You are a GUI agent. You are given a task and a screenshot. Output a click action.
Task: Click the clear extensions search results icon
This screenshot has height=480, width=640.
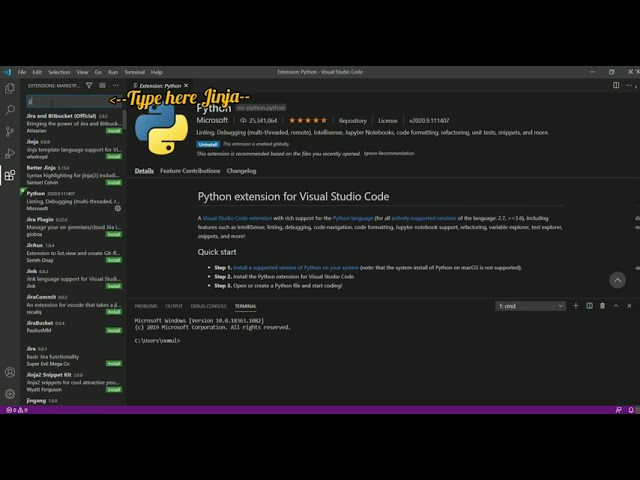102,85
